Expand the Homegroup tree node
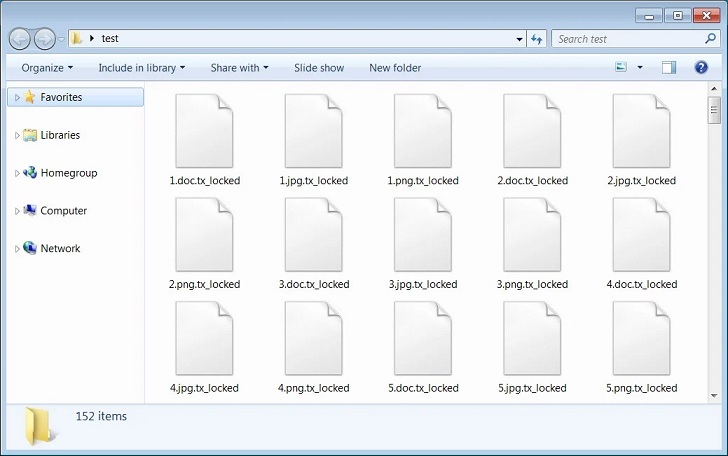 [17, 173]
